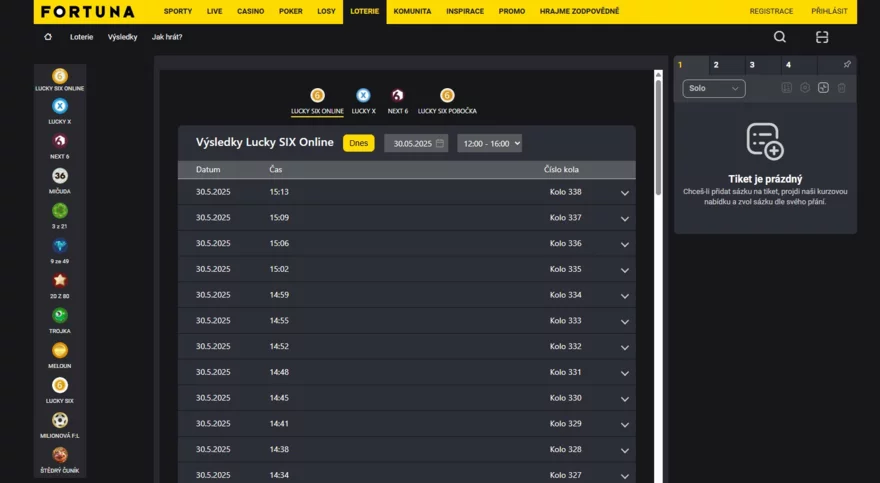The width and height of the screenshot is (880, 483).
Task: Switch to Lucky X results tab
Action: click(364, 102)
